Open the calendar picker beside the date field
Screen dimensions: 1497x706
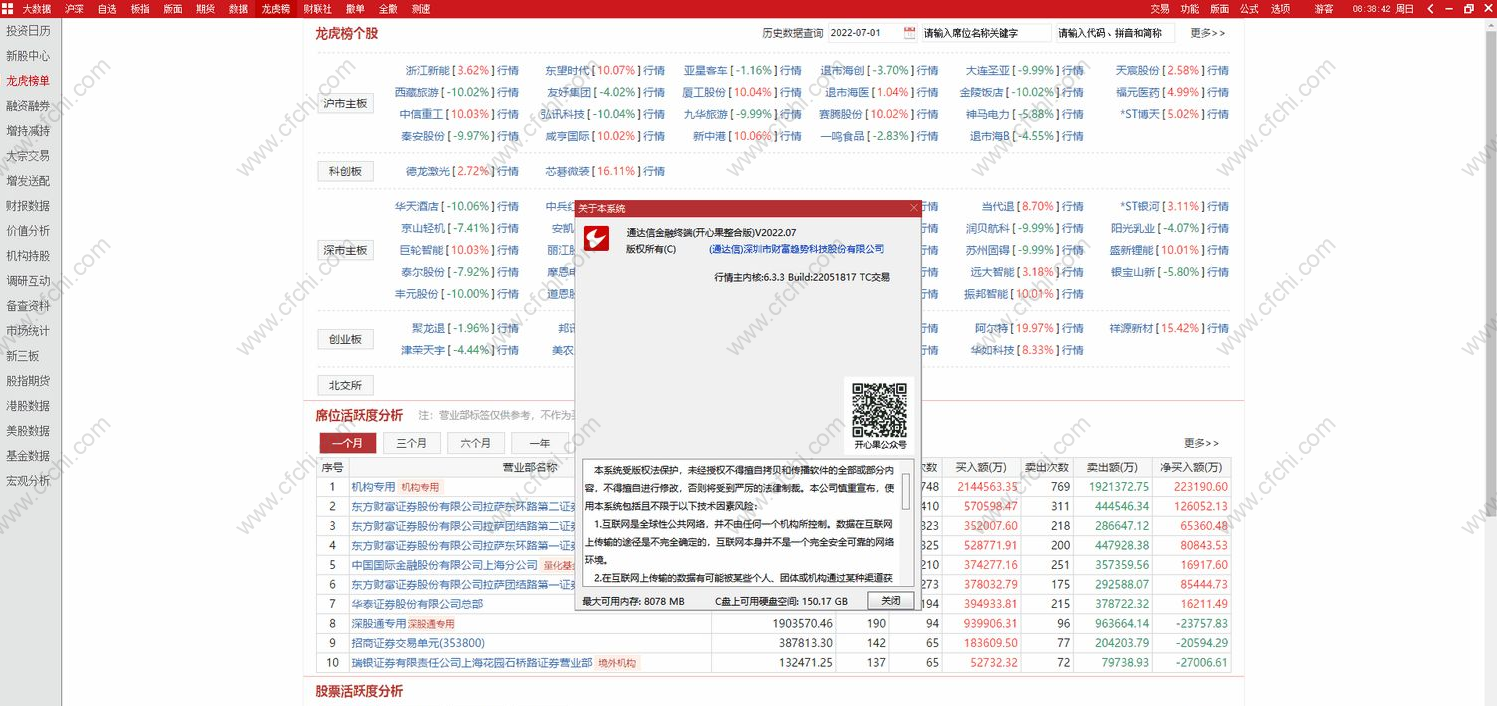click(x=909, y=33)
